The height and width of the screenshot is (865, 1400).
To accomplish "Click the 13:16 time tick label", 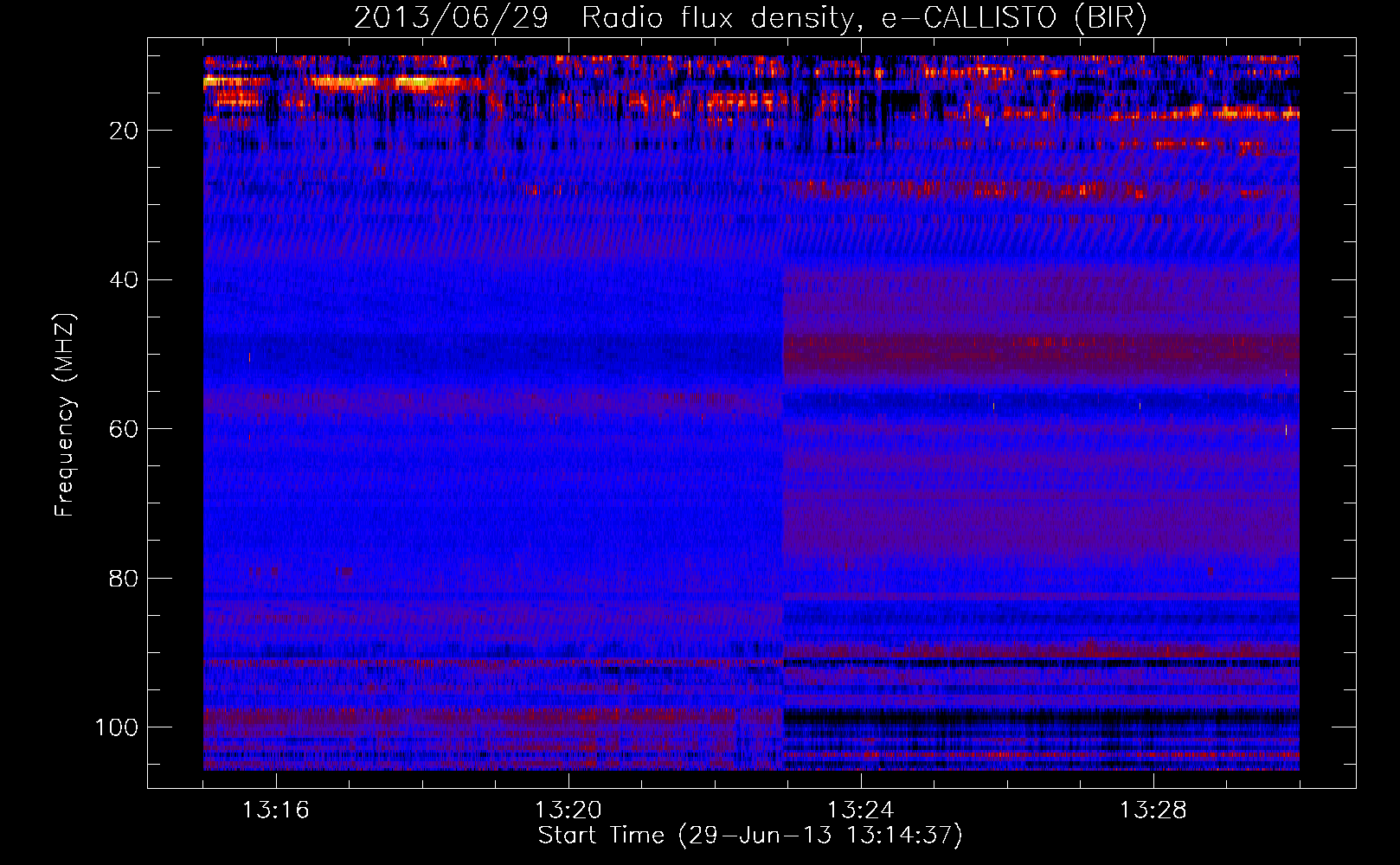I will point(275,811).
